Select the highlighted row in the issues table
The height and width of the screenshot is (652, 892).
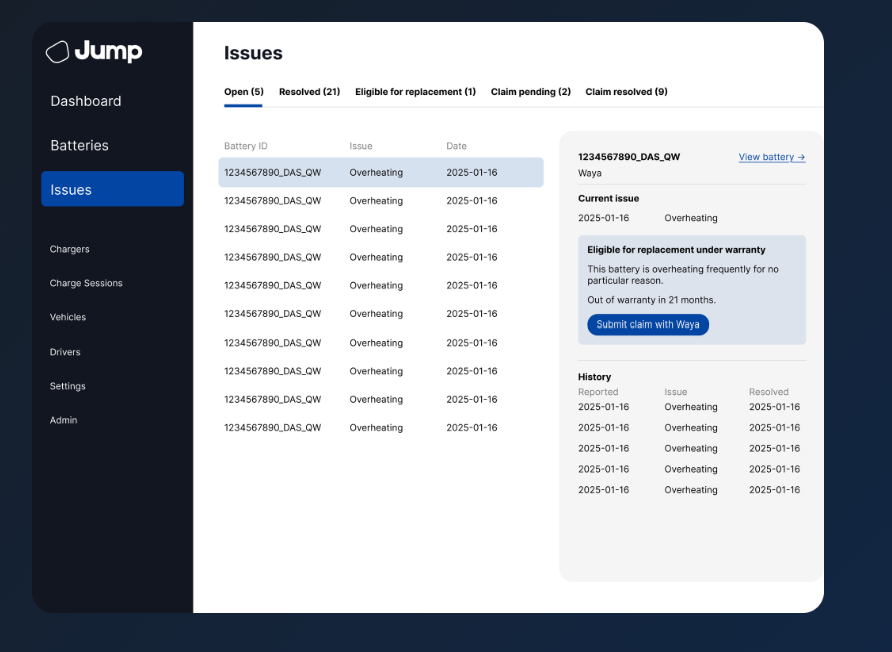(381, 172)
